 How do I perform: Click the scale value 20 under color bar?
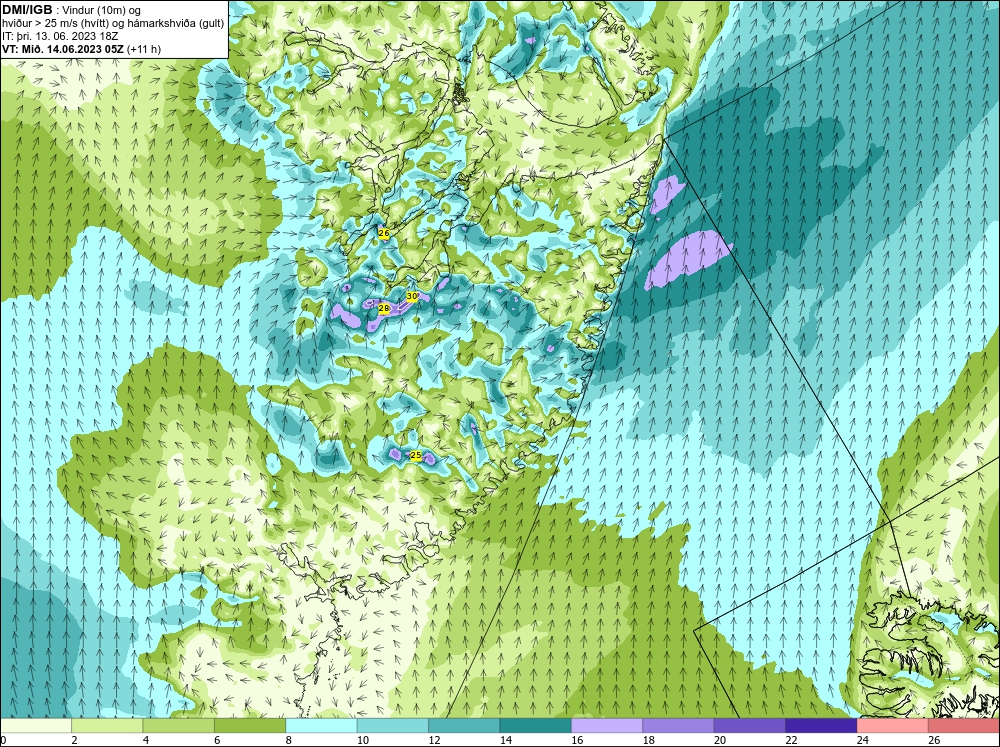pyautogui.click(x=719, y=740)
